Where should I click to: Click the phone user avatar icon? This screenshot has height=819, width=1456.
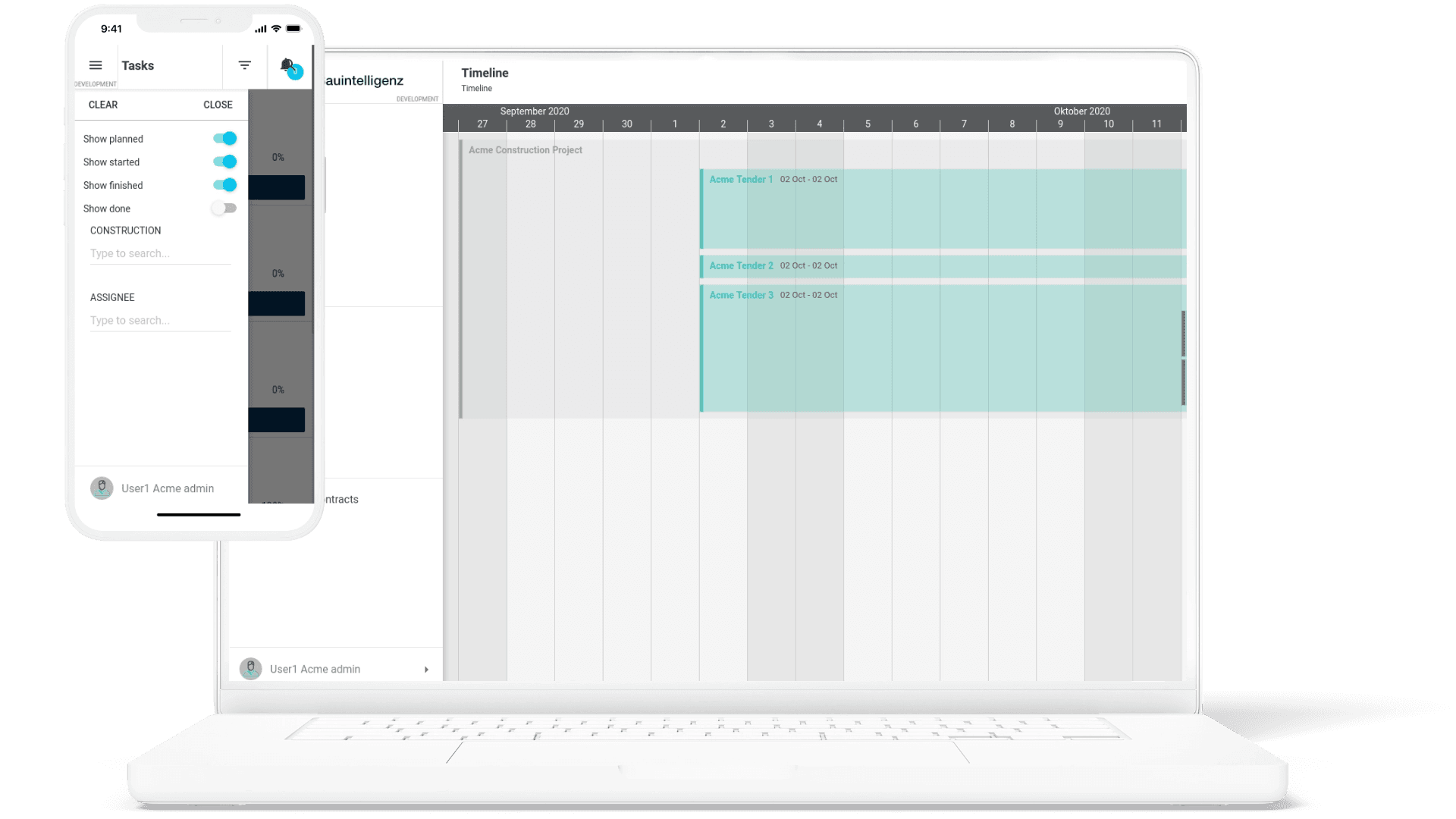[x=102, y=488]
